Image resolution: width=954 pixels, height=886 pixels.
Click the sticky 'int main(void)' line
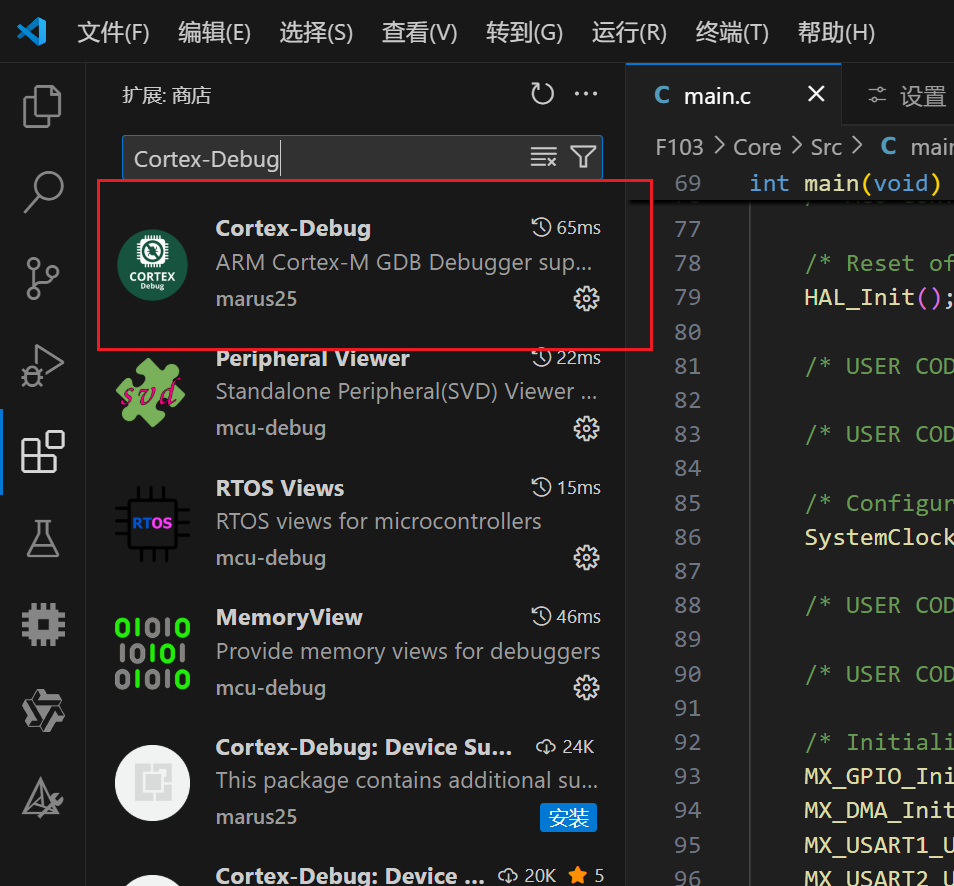844,183
